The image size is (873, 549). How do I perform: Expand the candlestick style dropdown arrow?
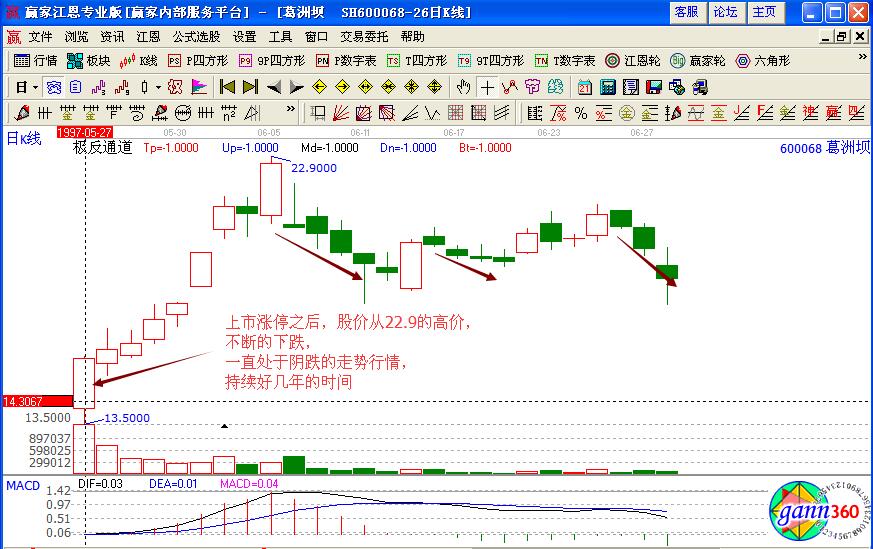pyautogui.click(x=158, y=86)
